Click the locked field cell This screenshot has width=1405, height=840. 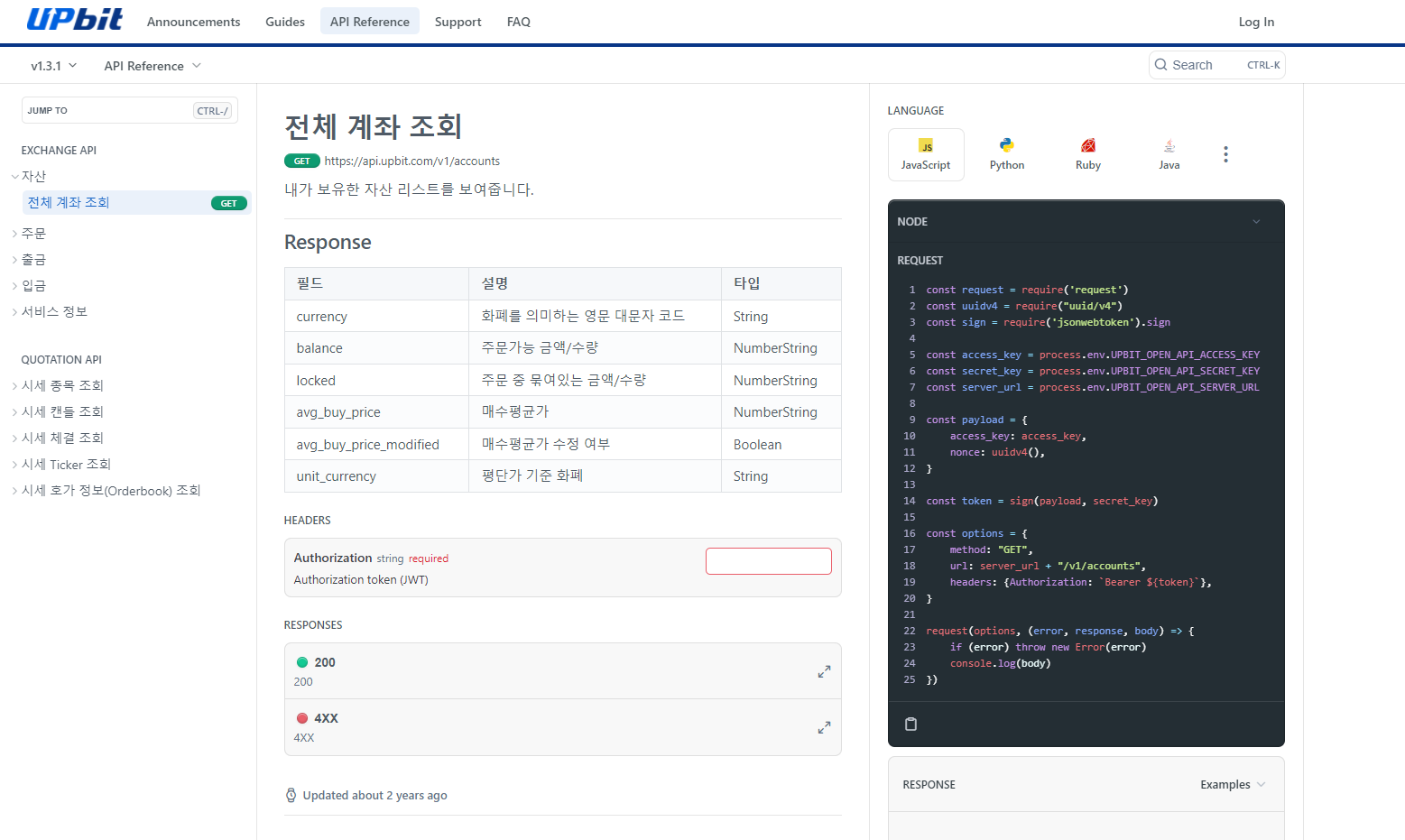click(x=377, y=381)
